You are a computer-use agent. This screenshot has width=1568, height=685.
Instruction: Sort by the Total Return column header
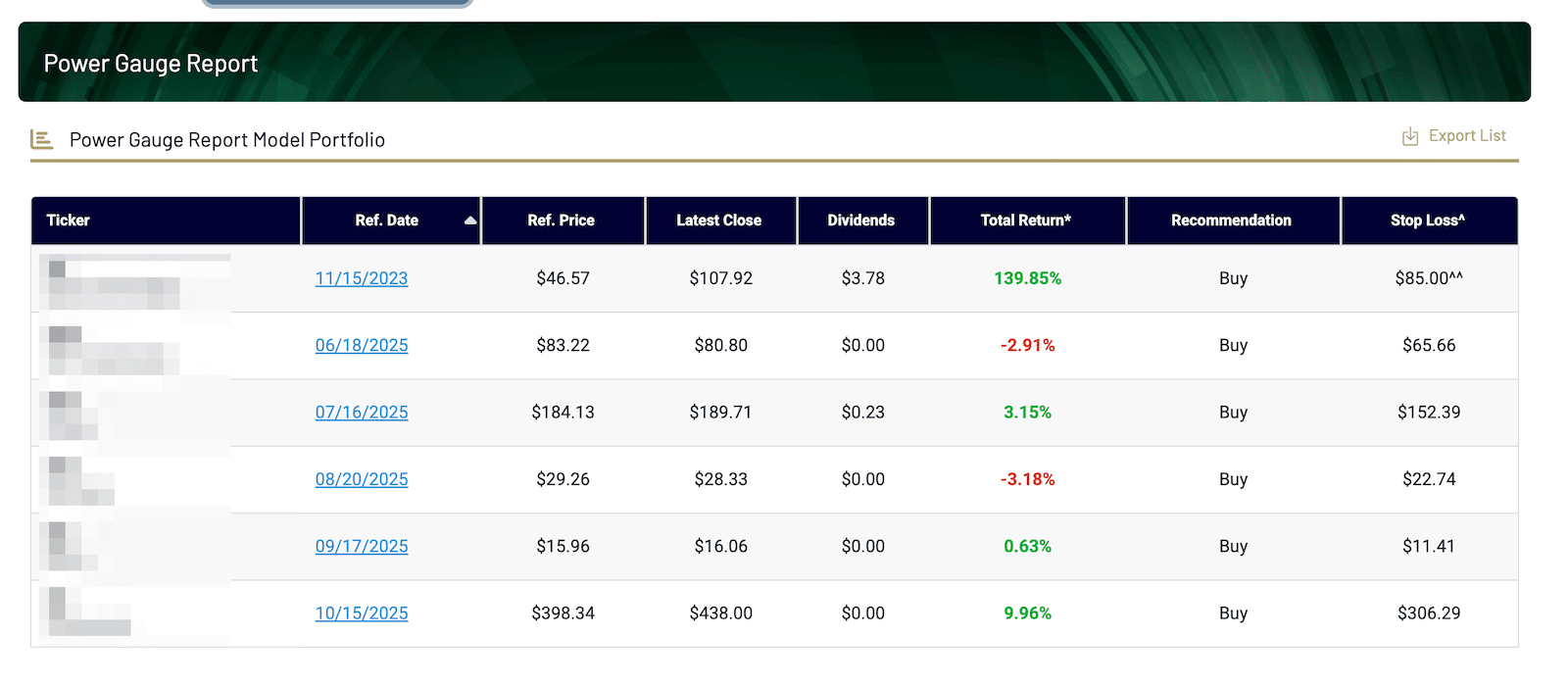coord(1025,220)
